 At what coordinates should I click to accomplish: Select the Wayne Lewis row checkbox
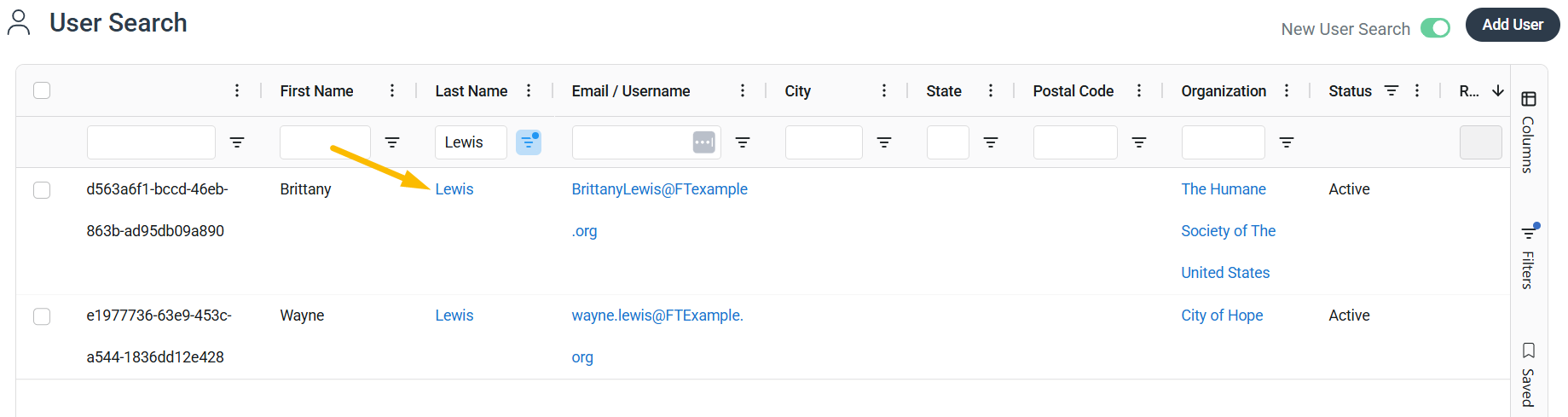tap(42, 316)
